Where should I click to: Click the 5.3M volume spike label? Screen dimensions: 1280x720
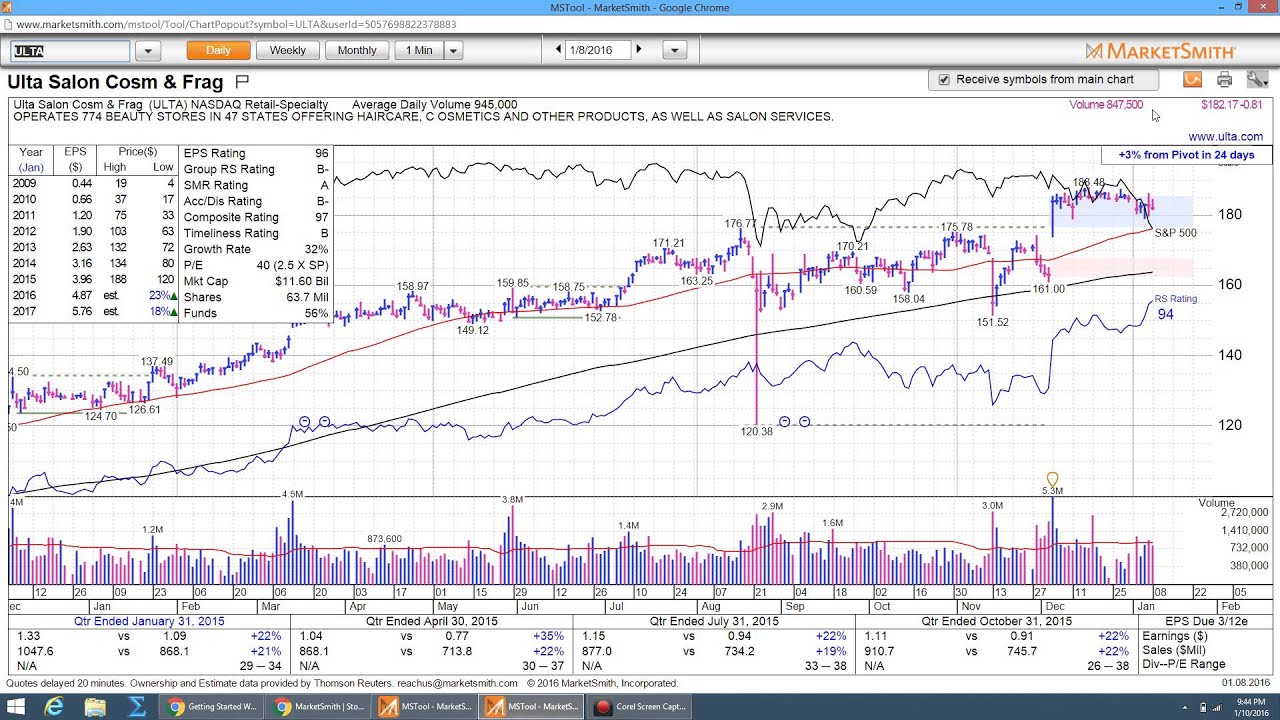(x=1052, y=491)
